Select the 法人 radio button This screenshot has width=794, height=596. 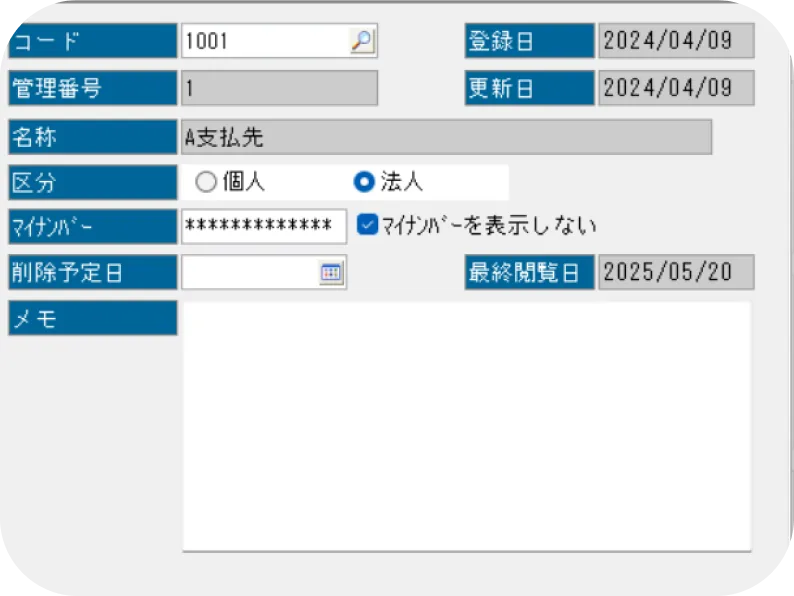click(x=364, y=182)
